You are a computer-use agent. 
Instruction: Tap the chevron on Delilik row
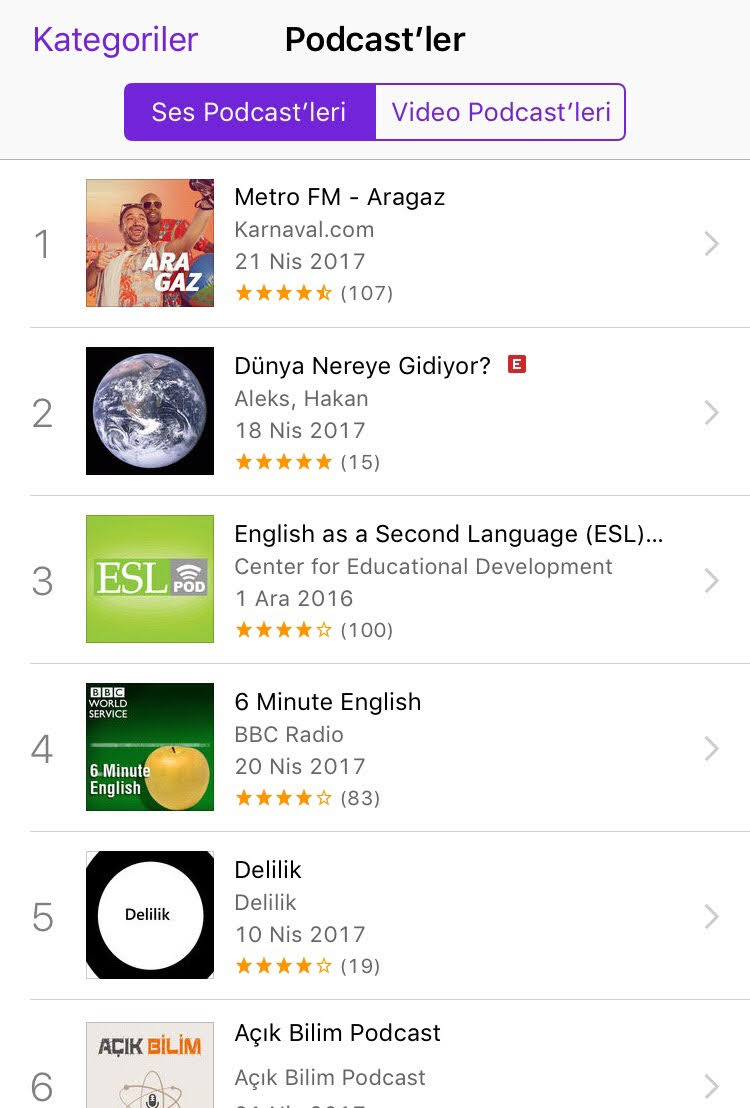click(x=711, y=916)
